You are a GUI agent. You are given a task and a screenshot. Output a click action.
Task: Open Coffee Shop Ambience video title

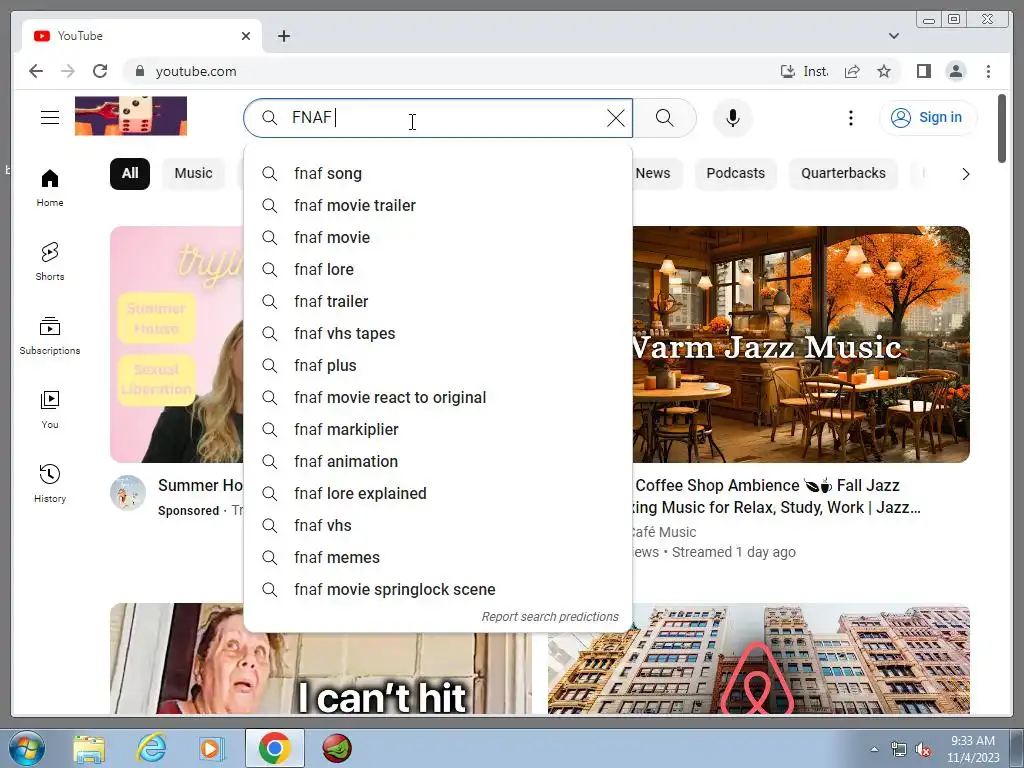click(x=777, y=496)
